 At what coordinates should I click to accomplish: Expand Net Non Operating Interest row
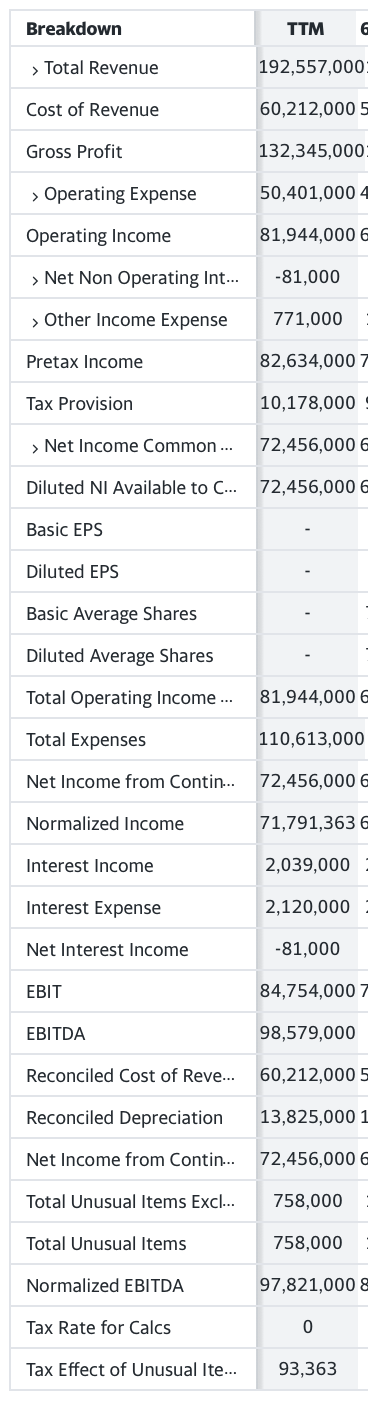[x=35, y=279]
